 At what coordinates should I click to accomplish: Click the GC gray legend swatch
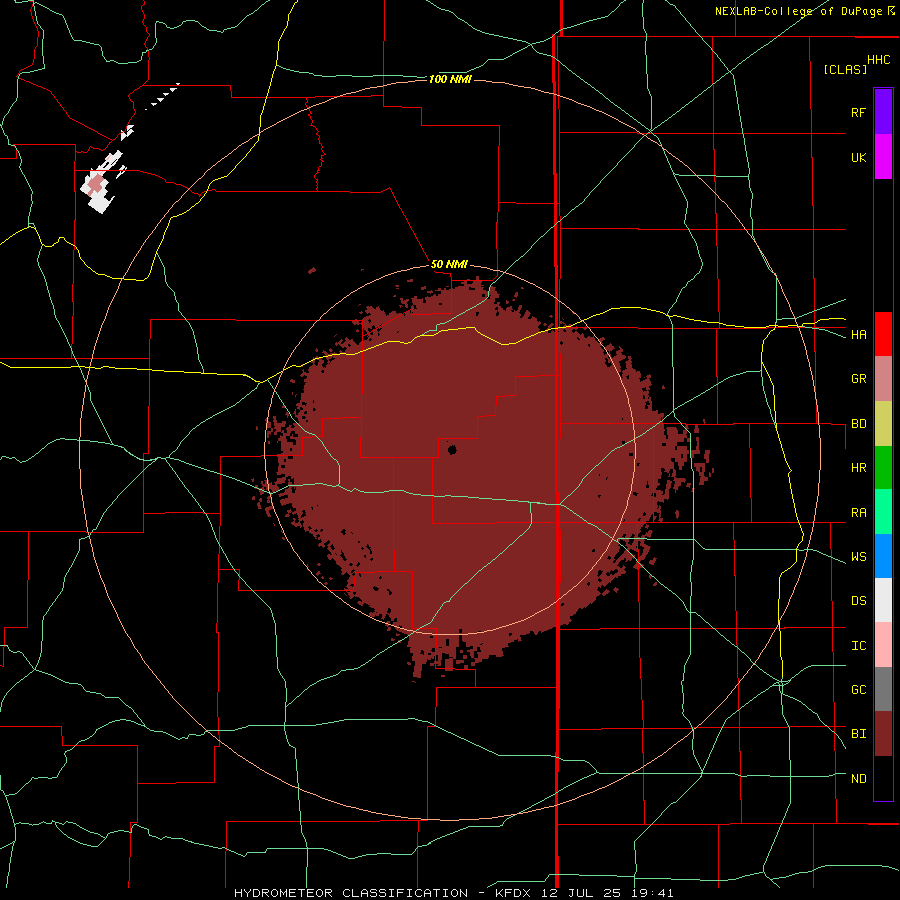(x=883, y=689)
